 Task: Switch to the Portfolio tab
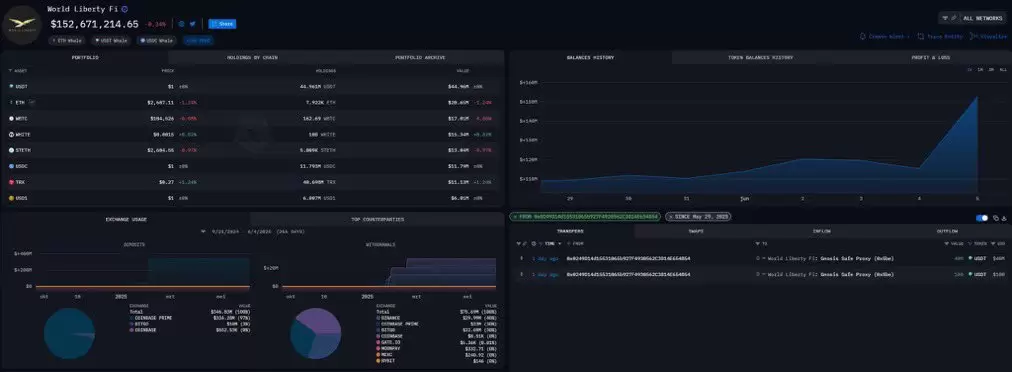[x=85, y=57]
